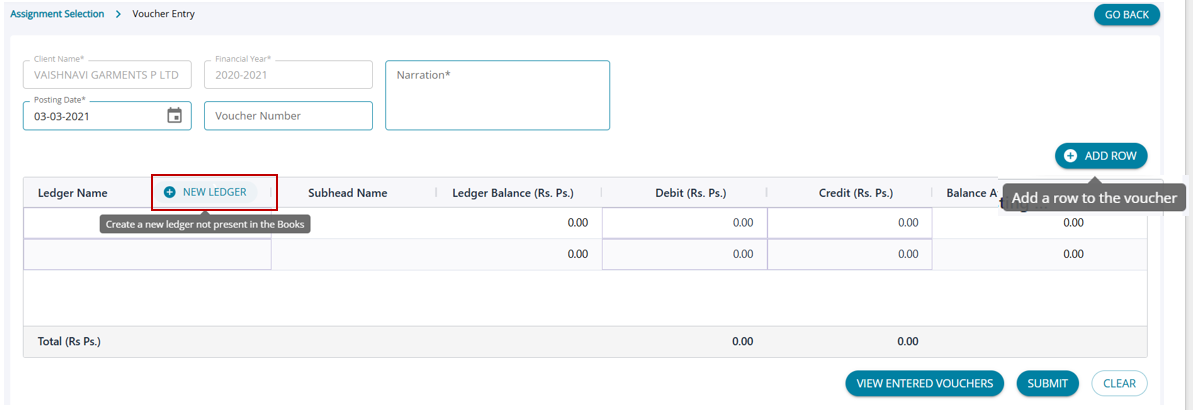Edit second row Debit amount
The image size is (1193, 410).
(x=684, y=254)
